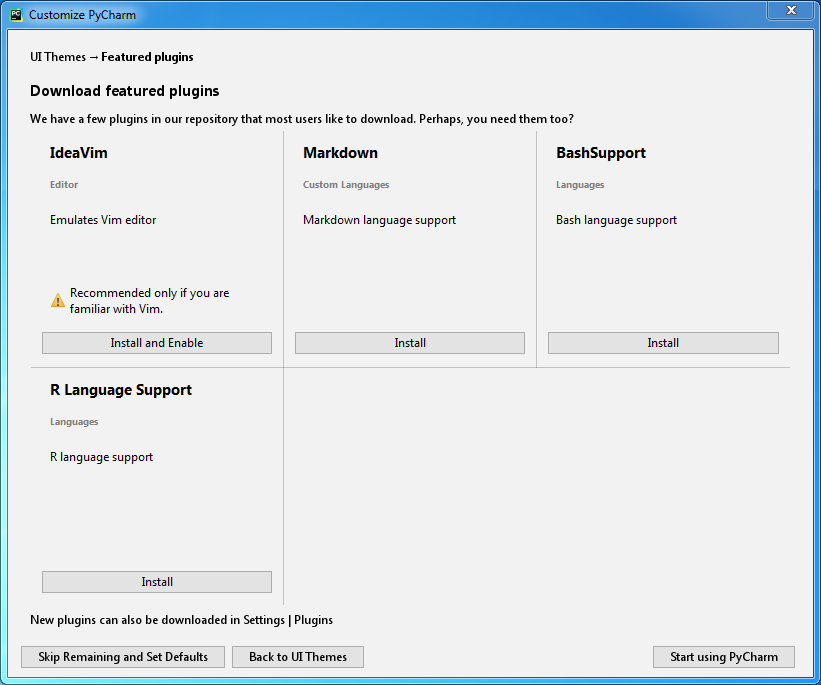Install and enable the IdeaVim plugin
The height and width of the screenshot is (685, 821).
tap(157, 343)
